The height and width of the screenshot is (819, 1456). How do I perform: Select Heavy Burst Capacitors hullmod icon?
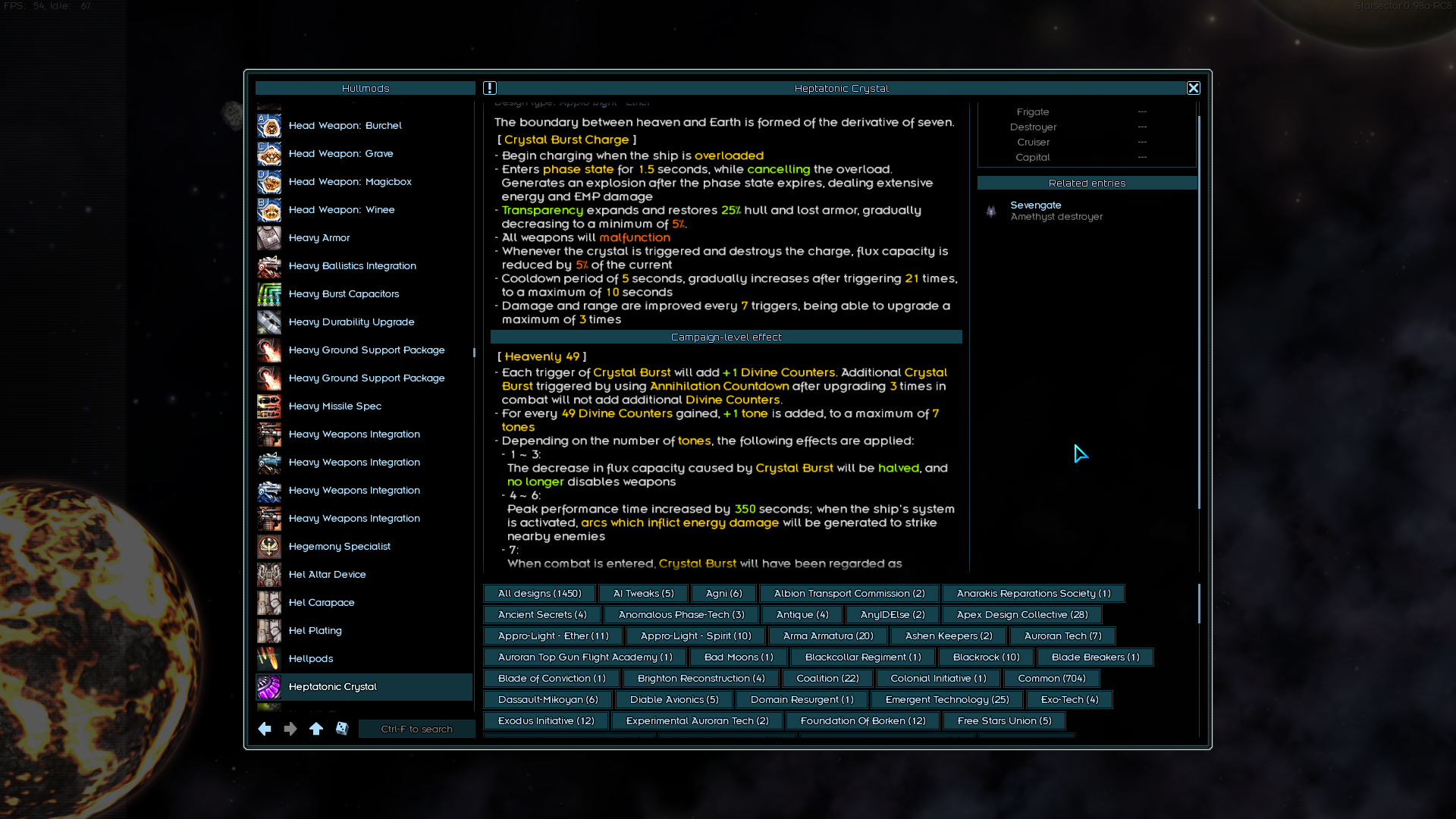(268, 294)
